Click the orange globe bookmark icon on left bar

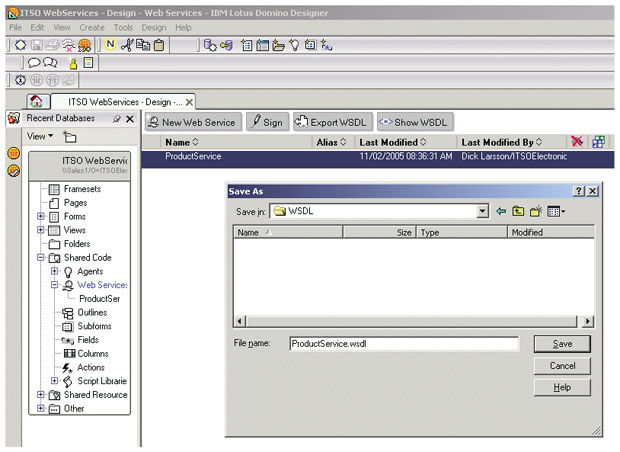[14, 153]
